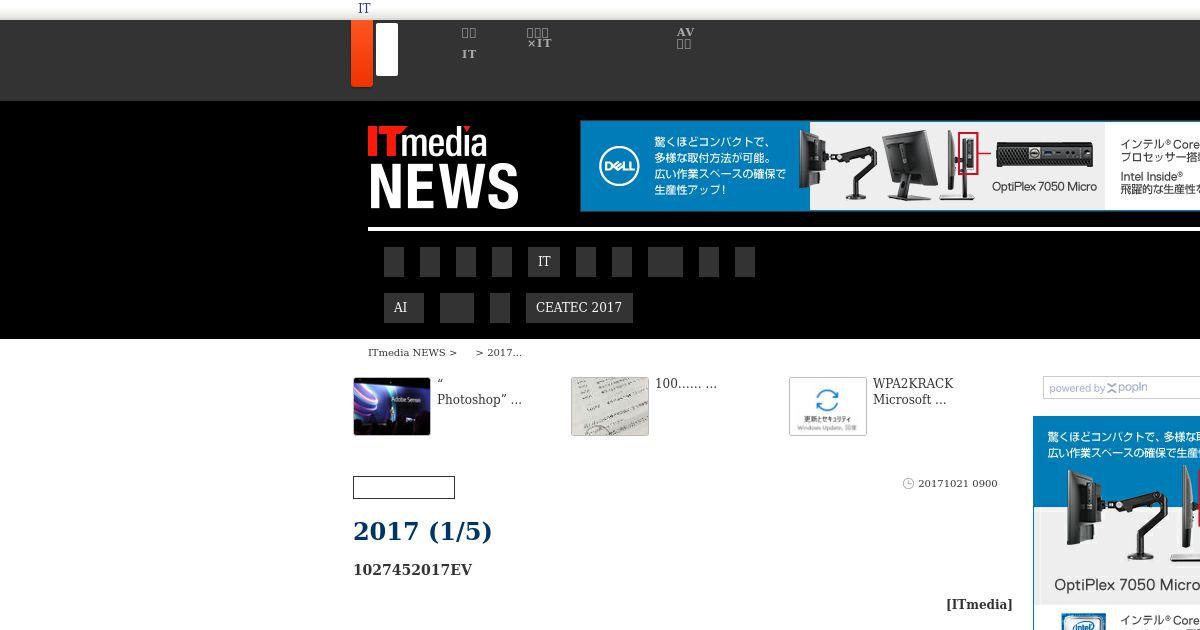Open the "AV" item in the top navigation
1200x630 pixels.
pyautogui.click(x=685, y=38)
